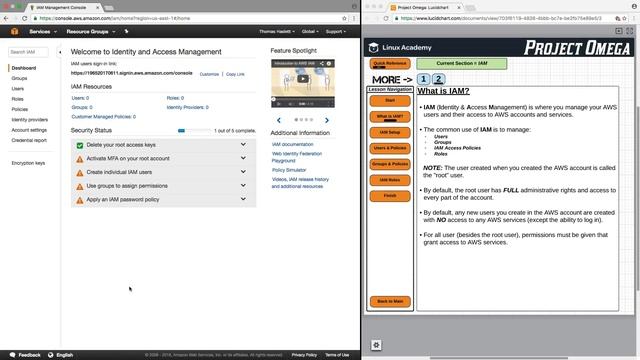Reload the Lucidchart browser page
Viewport: 640px width, 360px height.
[386, 18]
